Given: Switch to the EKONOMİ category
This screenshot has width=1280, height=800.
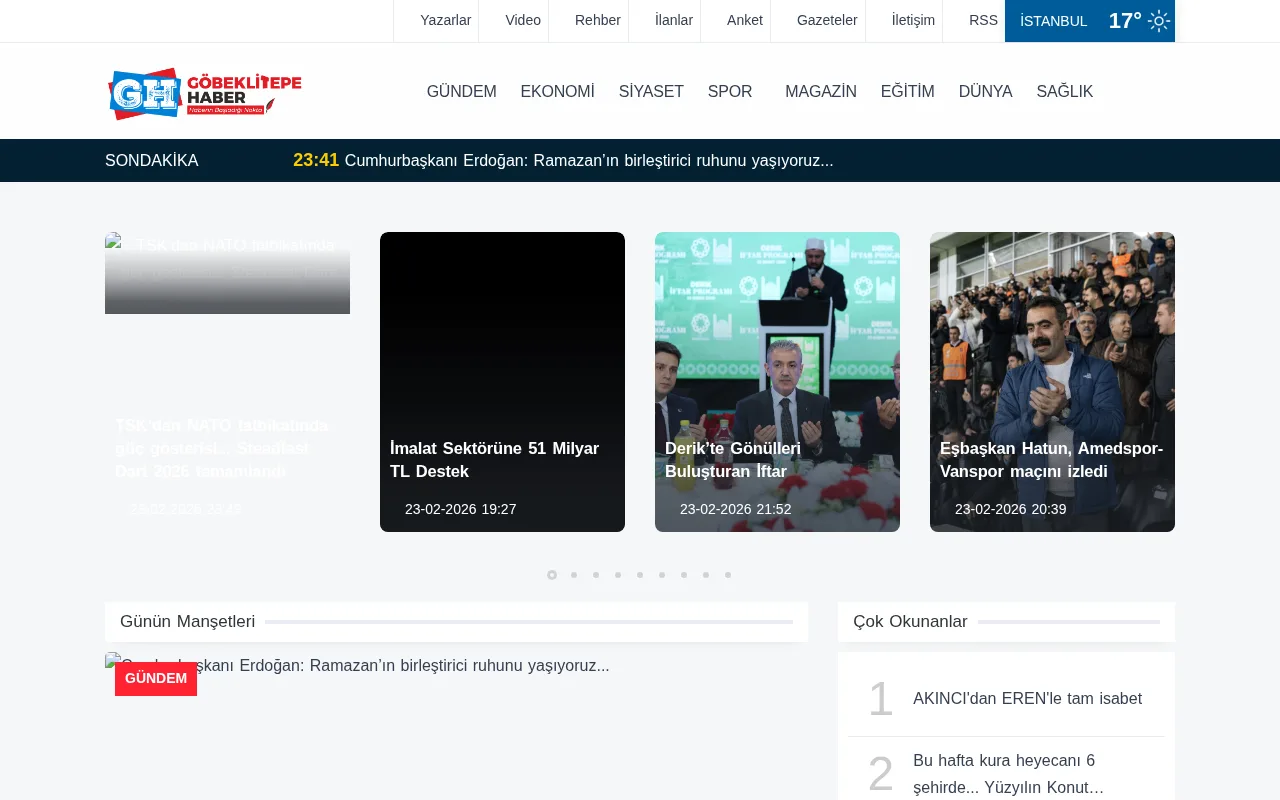Looking at the screenshot, I should (x=557, y=91).
